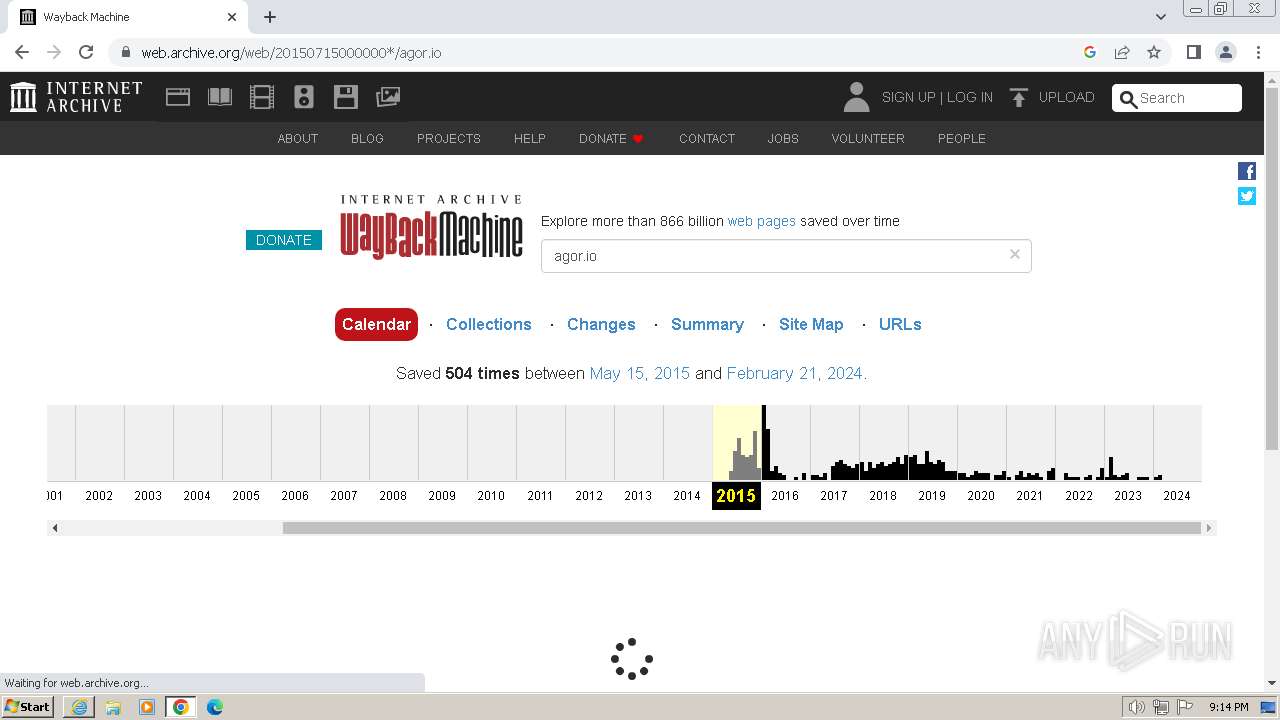Click the Wayback URL input field
The height and width of the screenshot is (720, 1280).
(x=786, y=256)
